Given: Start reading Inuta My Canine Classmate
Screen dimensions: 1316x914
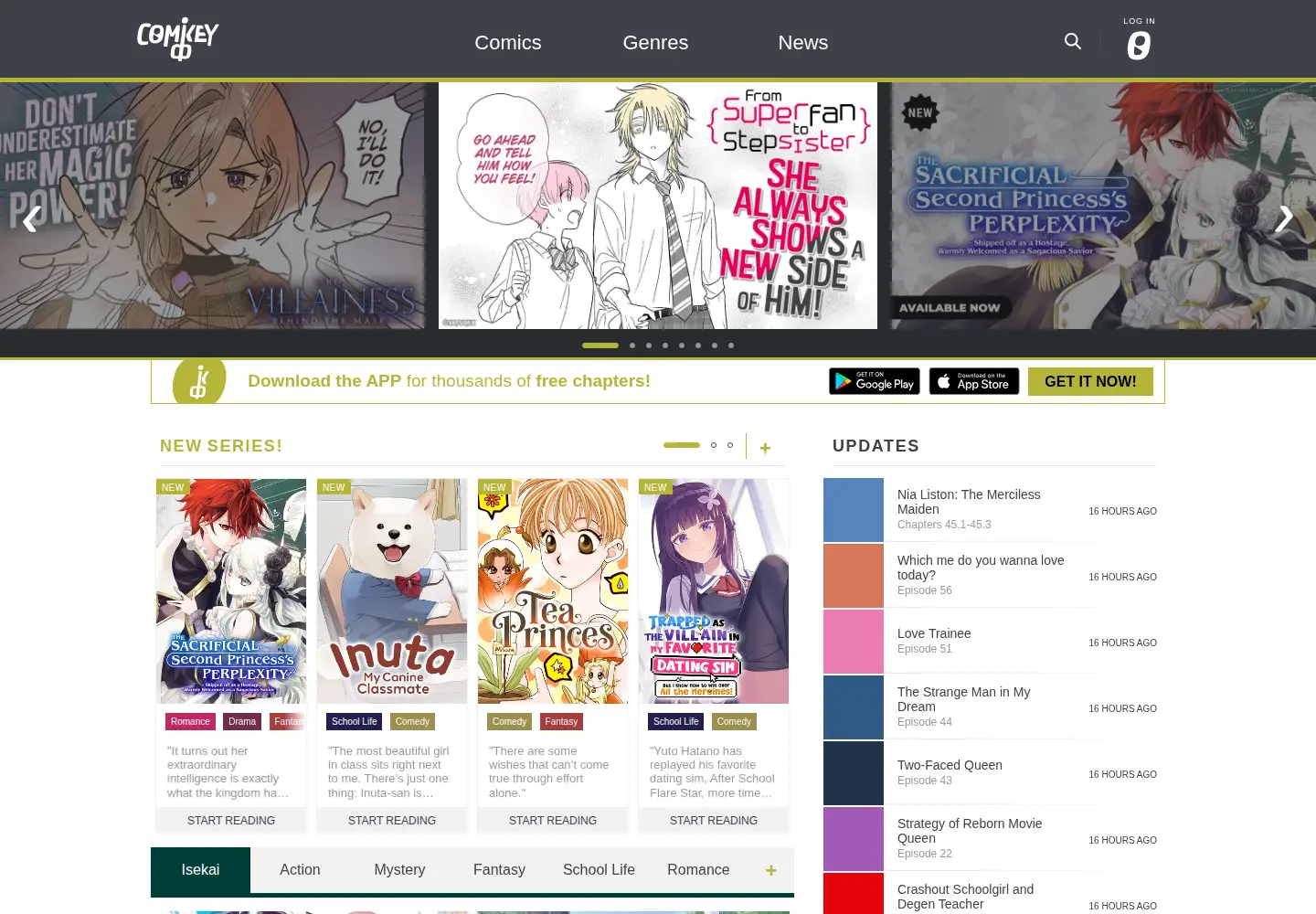Looking at the screenshot, I should (392, 821).
